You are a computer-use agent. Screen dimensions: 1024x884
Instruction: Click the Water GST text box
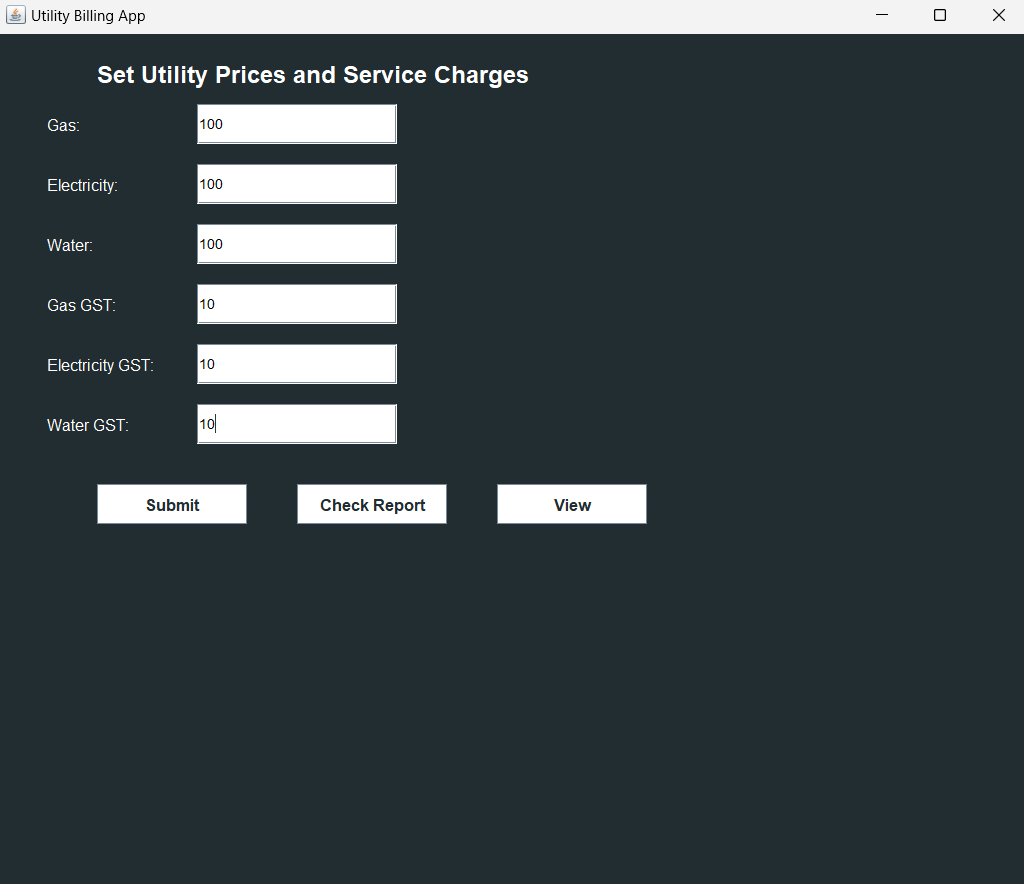coord(296,423)
